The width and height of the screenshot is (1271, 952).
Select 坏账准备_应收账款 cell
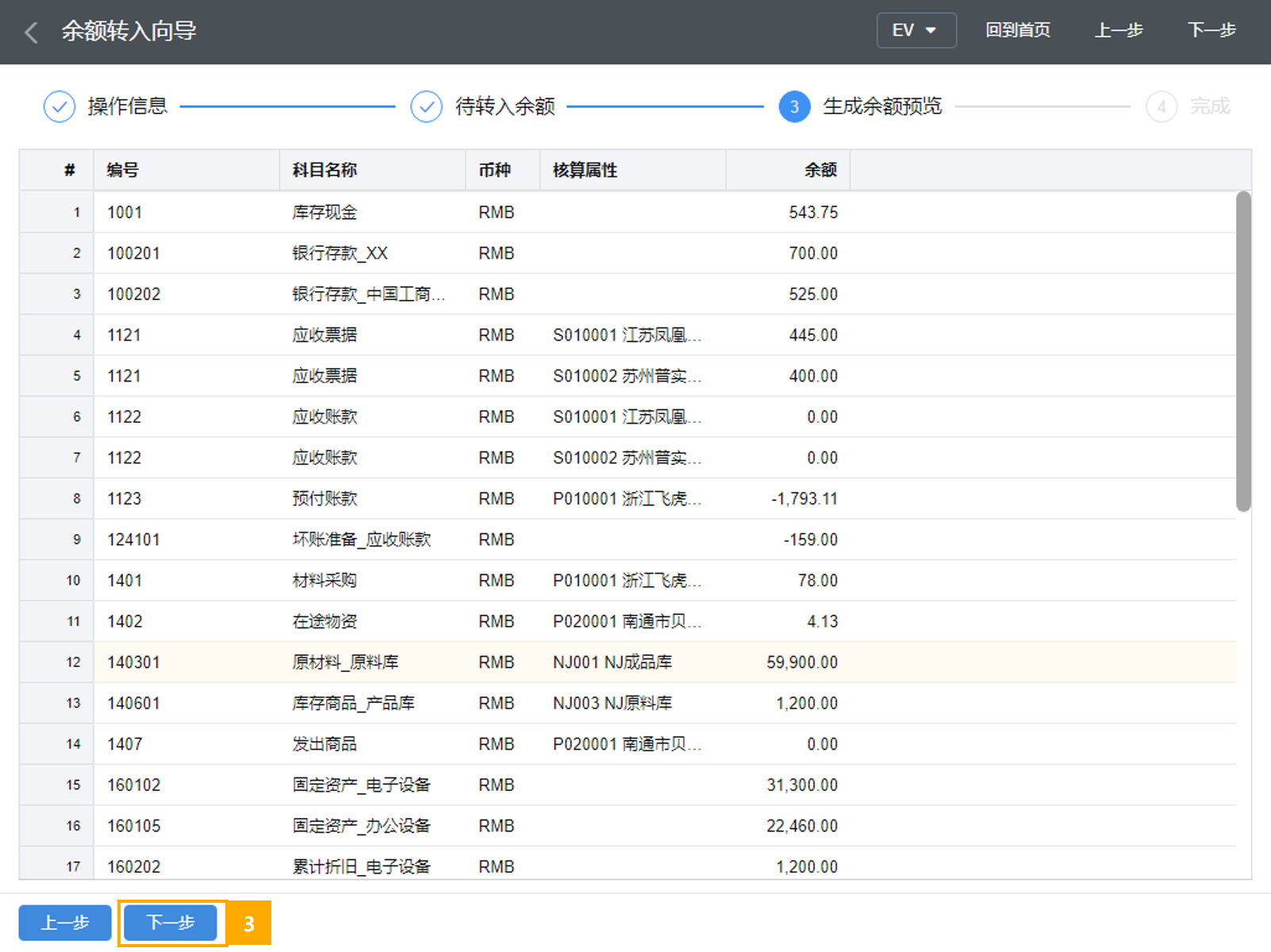361,539
